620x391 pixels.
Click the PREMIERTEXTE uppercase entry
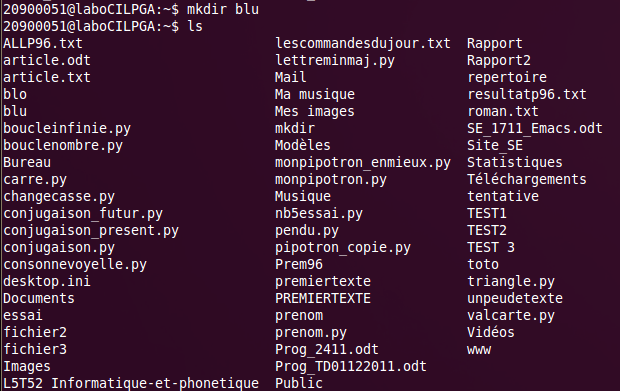point(323,298)
